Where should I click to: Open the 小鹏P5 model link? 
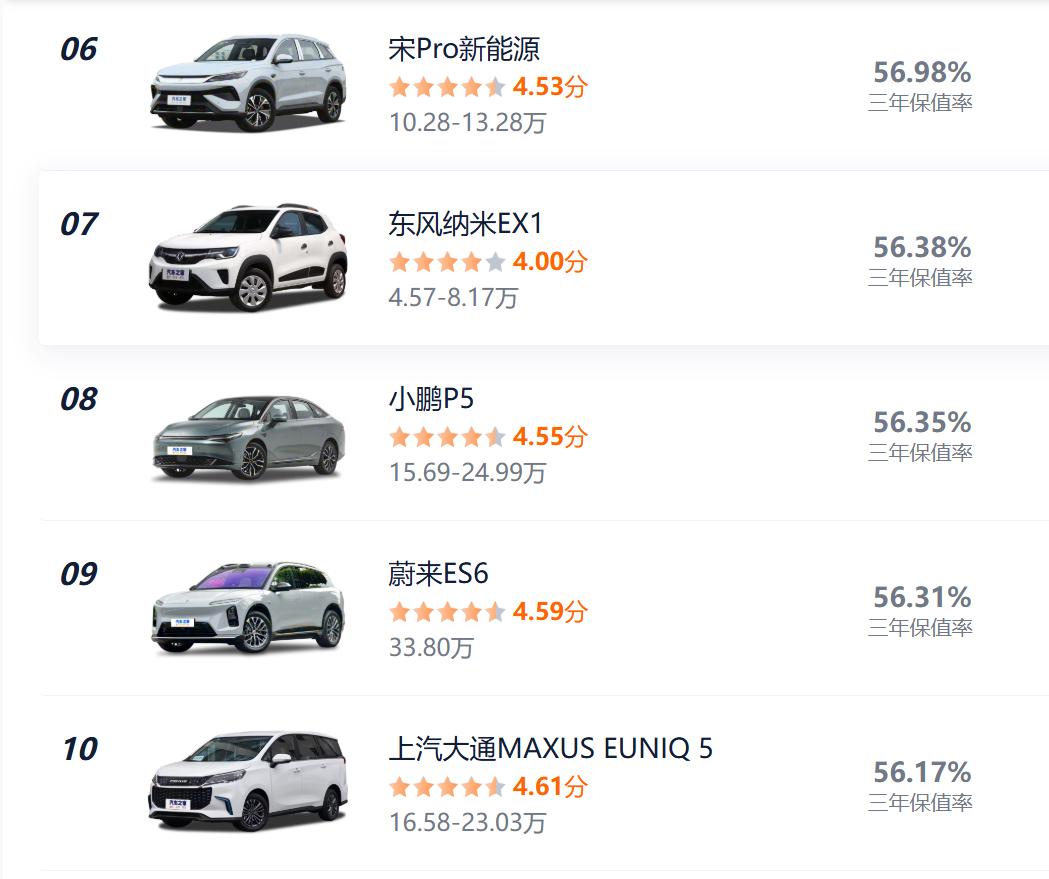point(431,399)
